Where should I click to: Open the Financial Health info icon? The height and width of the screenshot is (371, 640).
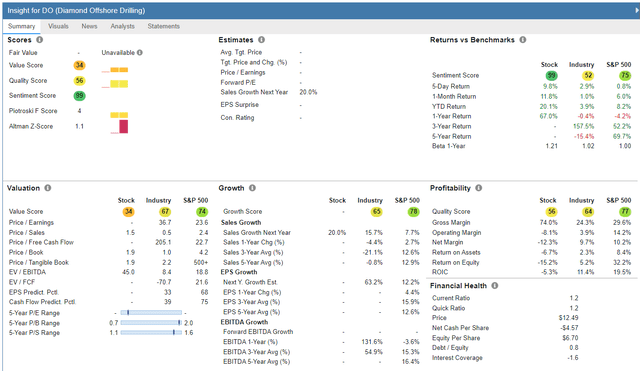[x=495, y=286]
